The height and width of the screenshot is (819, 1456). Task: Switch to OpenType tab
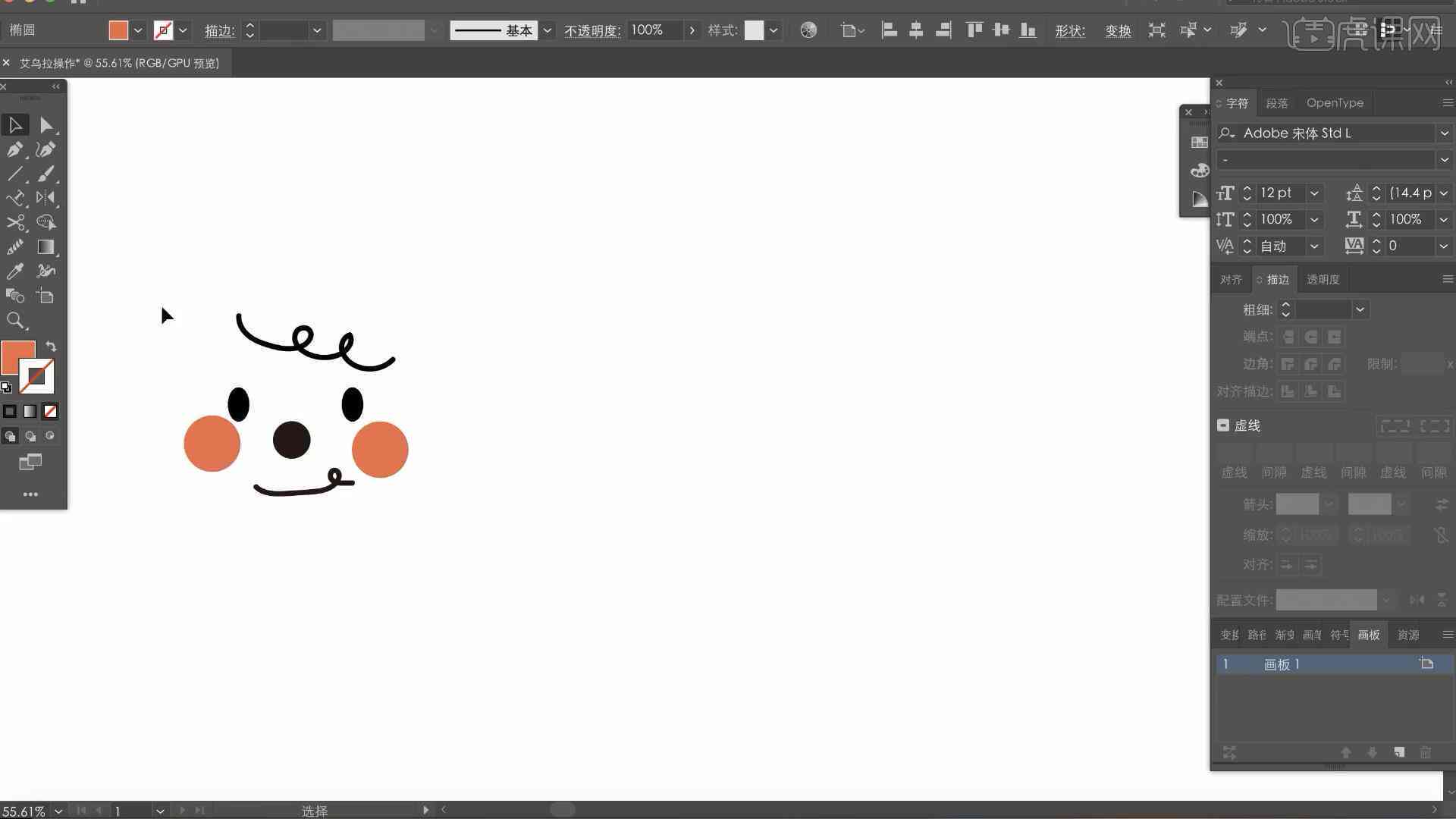pos(1335,102)
